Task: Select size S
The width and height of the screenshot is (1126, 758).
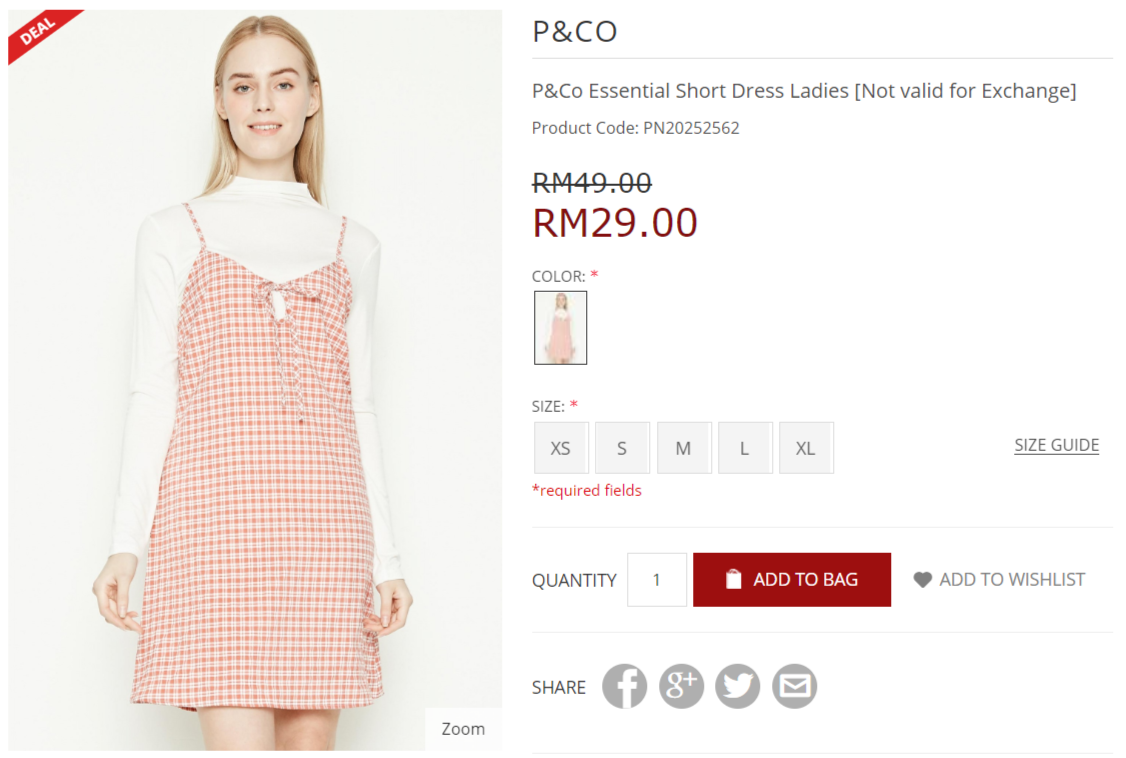Action: (622, 448)
